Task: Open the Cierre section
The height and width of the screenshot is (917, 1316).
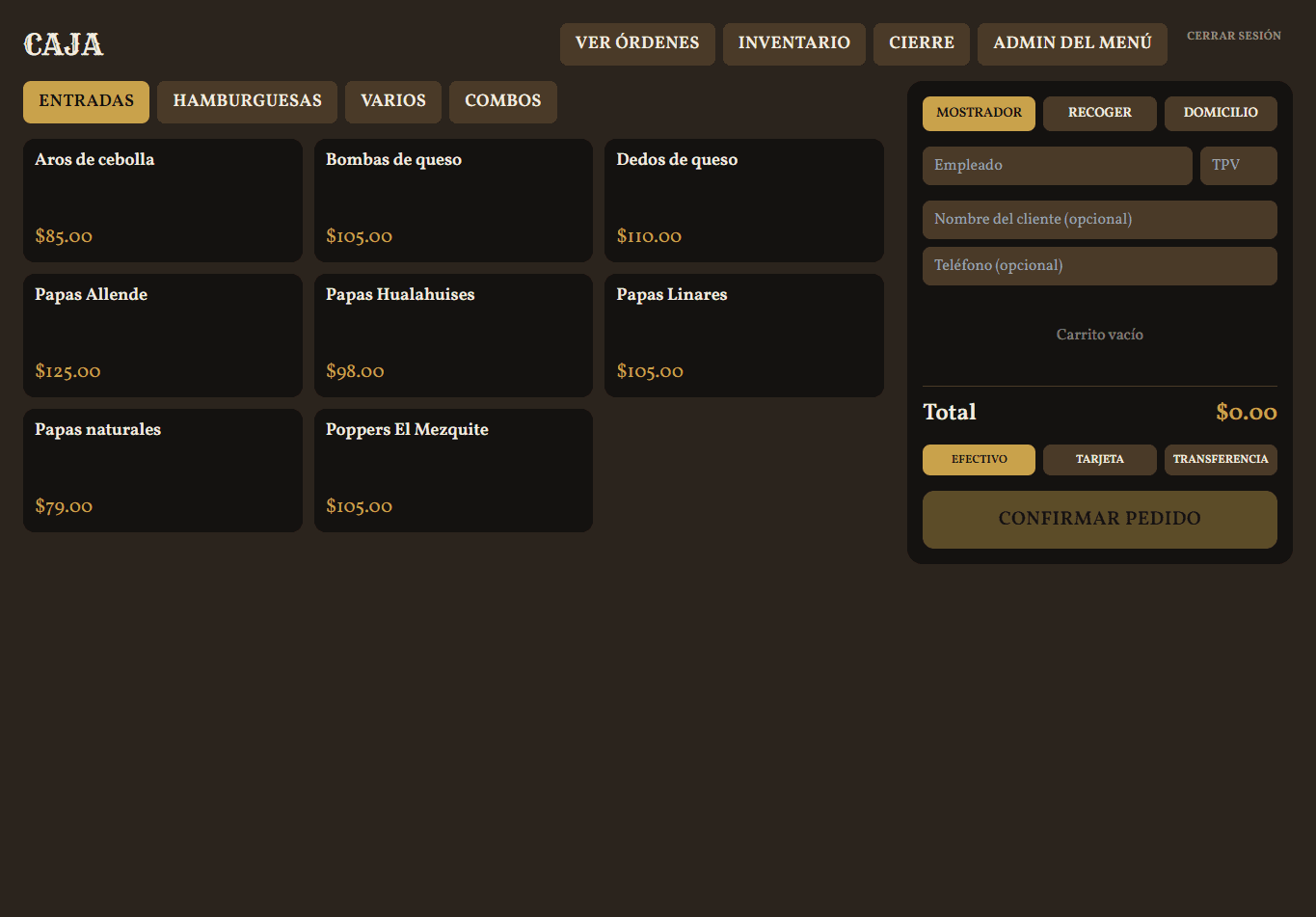Action: 922,44
